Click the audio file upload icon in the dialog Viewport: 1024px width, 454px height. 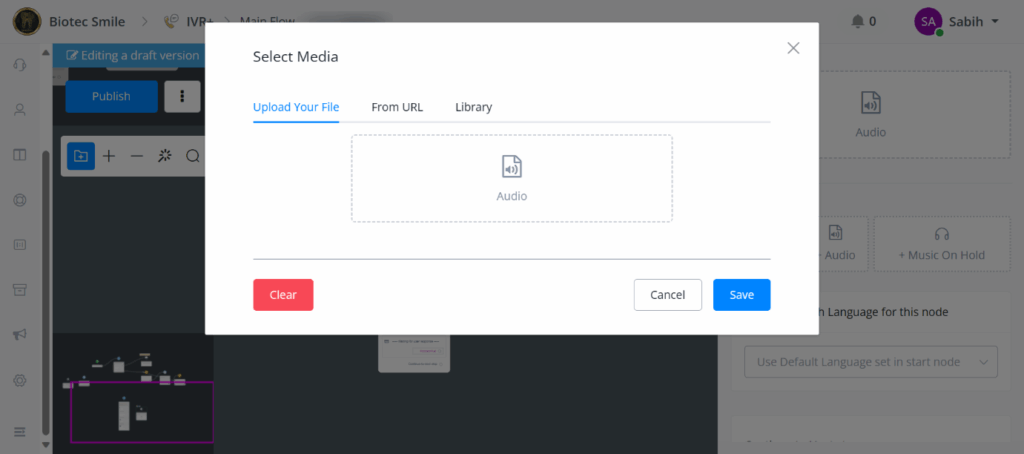coord(511,167)
